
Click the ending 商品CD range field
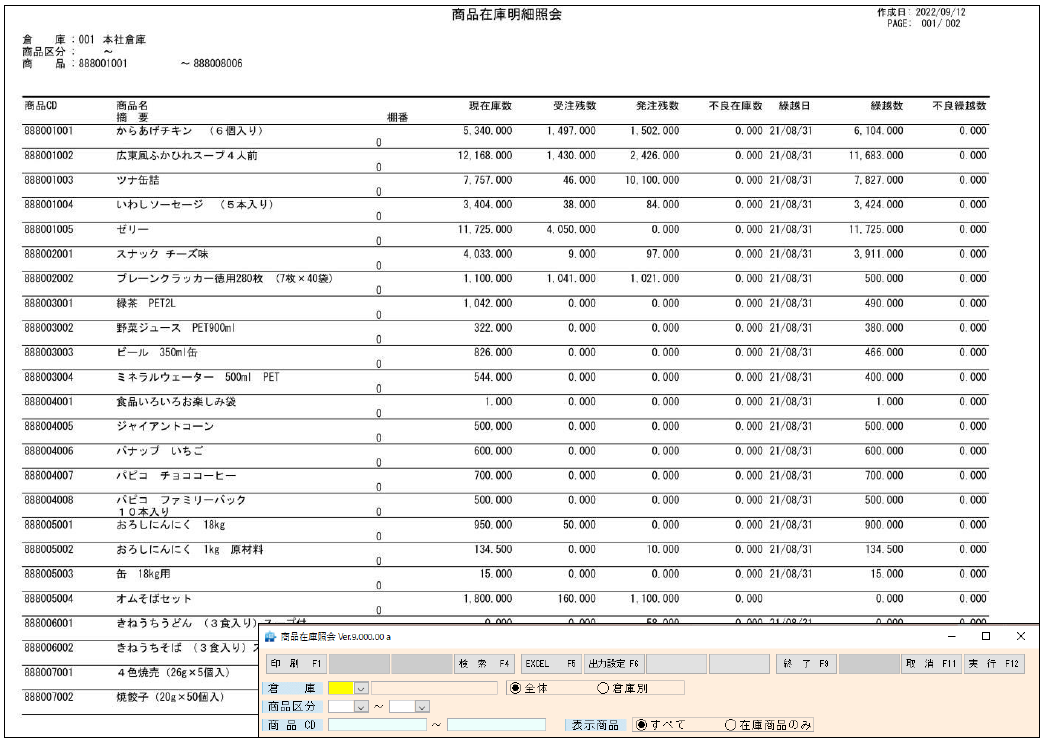pos(495,723)
